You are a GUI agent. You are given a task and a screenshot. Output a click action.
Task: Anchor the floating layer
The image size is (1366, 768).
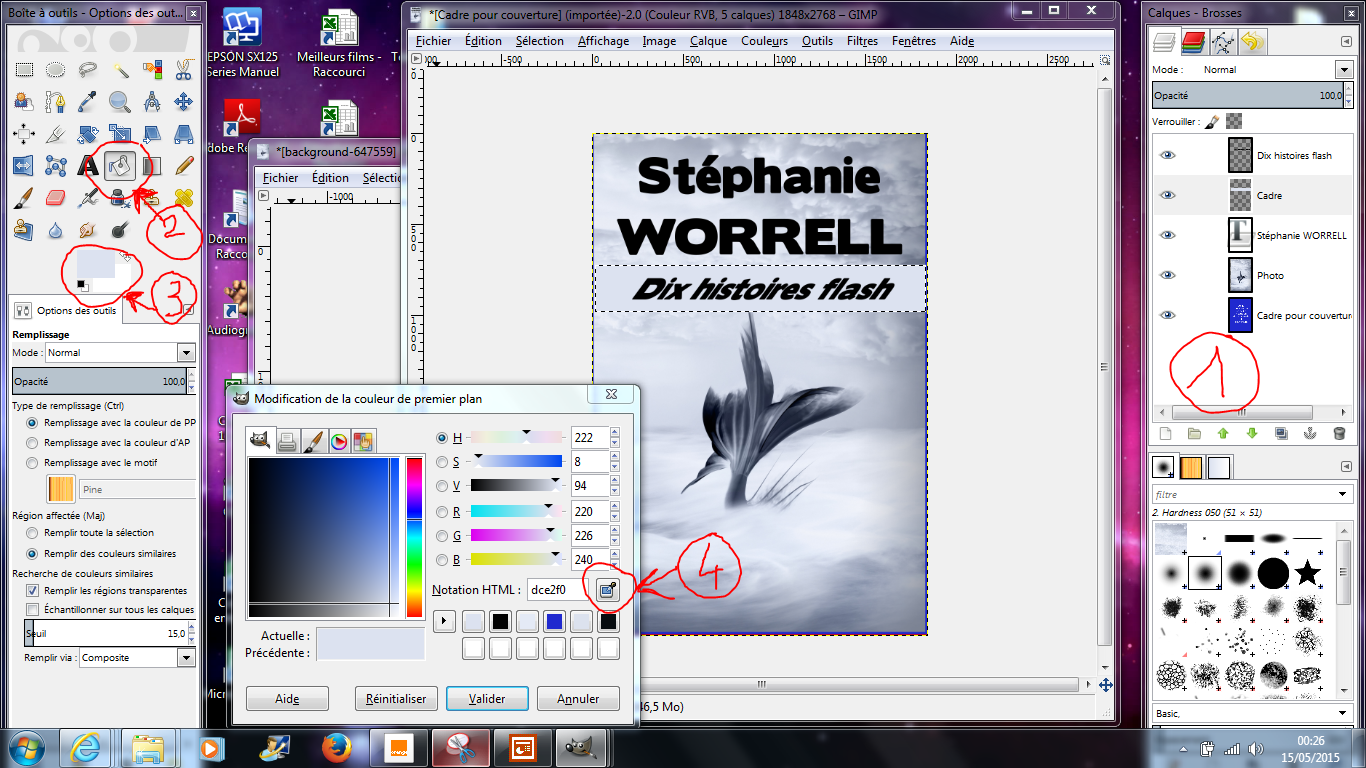click(x=1310, y=433)
